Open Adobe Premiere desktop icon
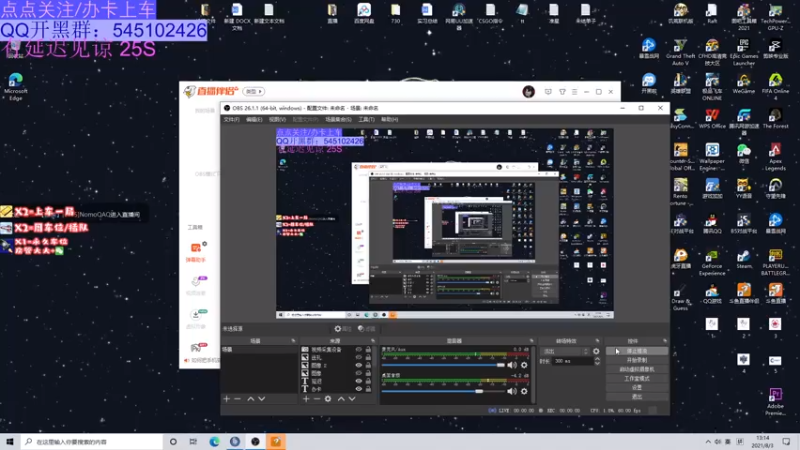The height and width of the screenshot is (450, 800). point(775,402)
